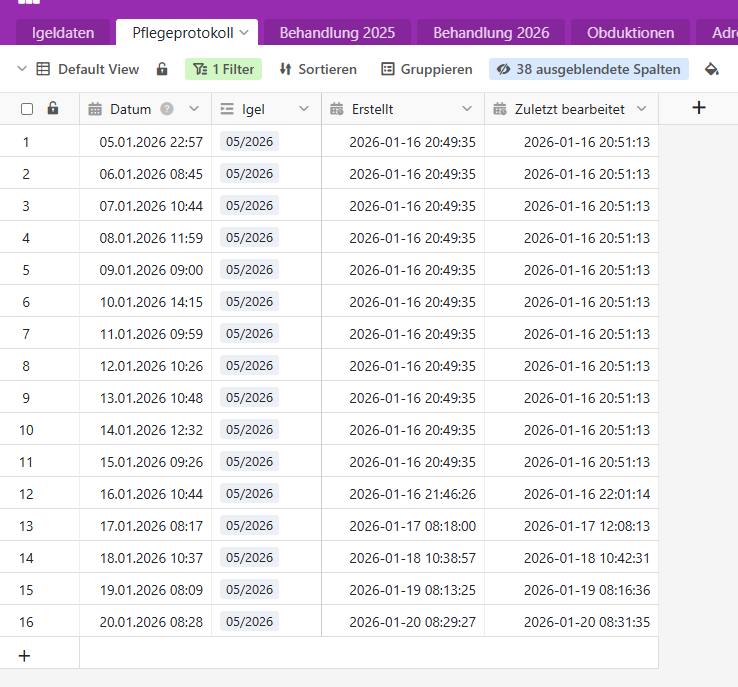
Task: Click the lock icon beside Default View
Action: pyautogui.click(x=162, y=69)
